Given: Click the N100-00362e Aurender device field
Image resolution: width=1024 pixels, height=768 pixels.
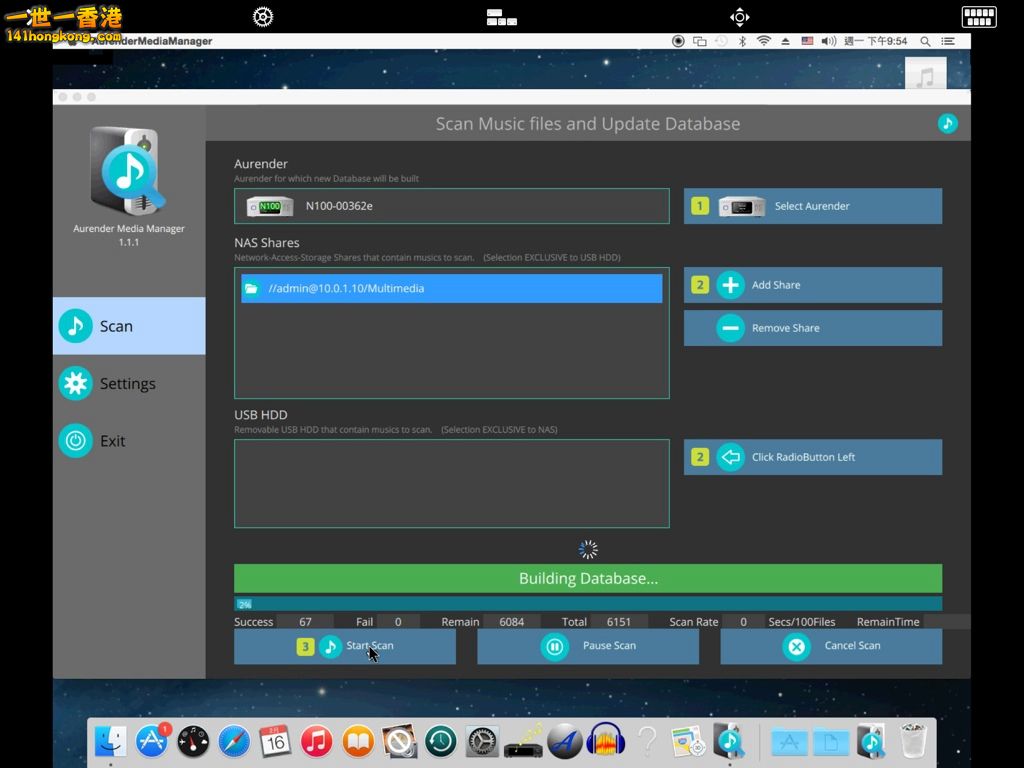Looking at the screenshot, I should pyautogui.click(x=451, y=206).
